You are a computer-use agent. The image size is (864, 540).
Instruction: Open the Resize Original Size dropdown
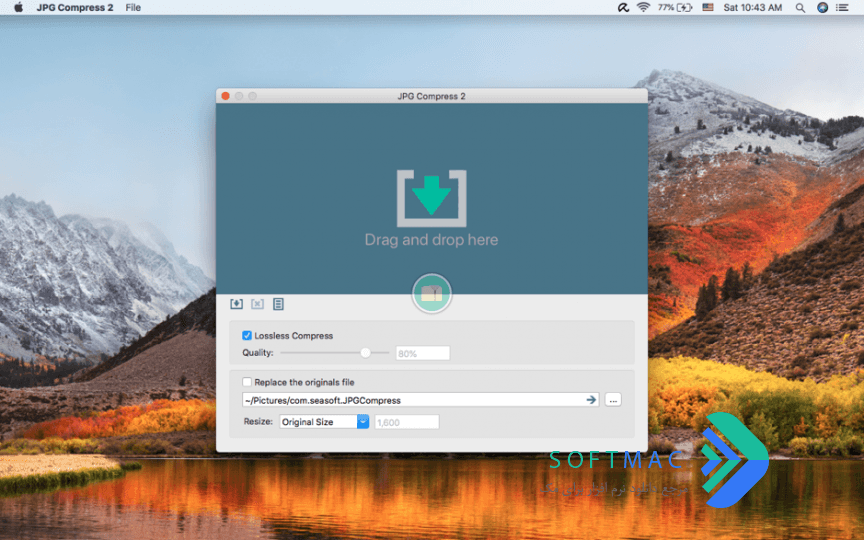tap(324, 422)
